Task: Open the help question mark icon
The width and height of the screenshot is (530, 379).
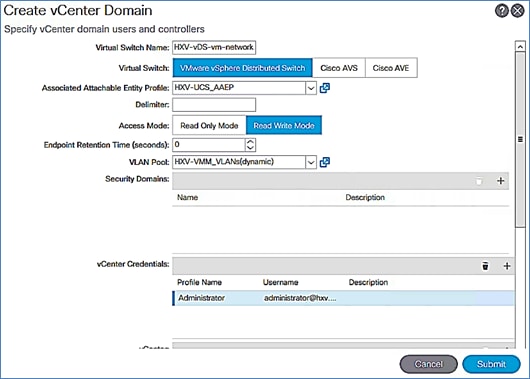Action: (502, 11)
